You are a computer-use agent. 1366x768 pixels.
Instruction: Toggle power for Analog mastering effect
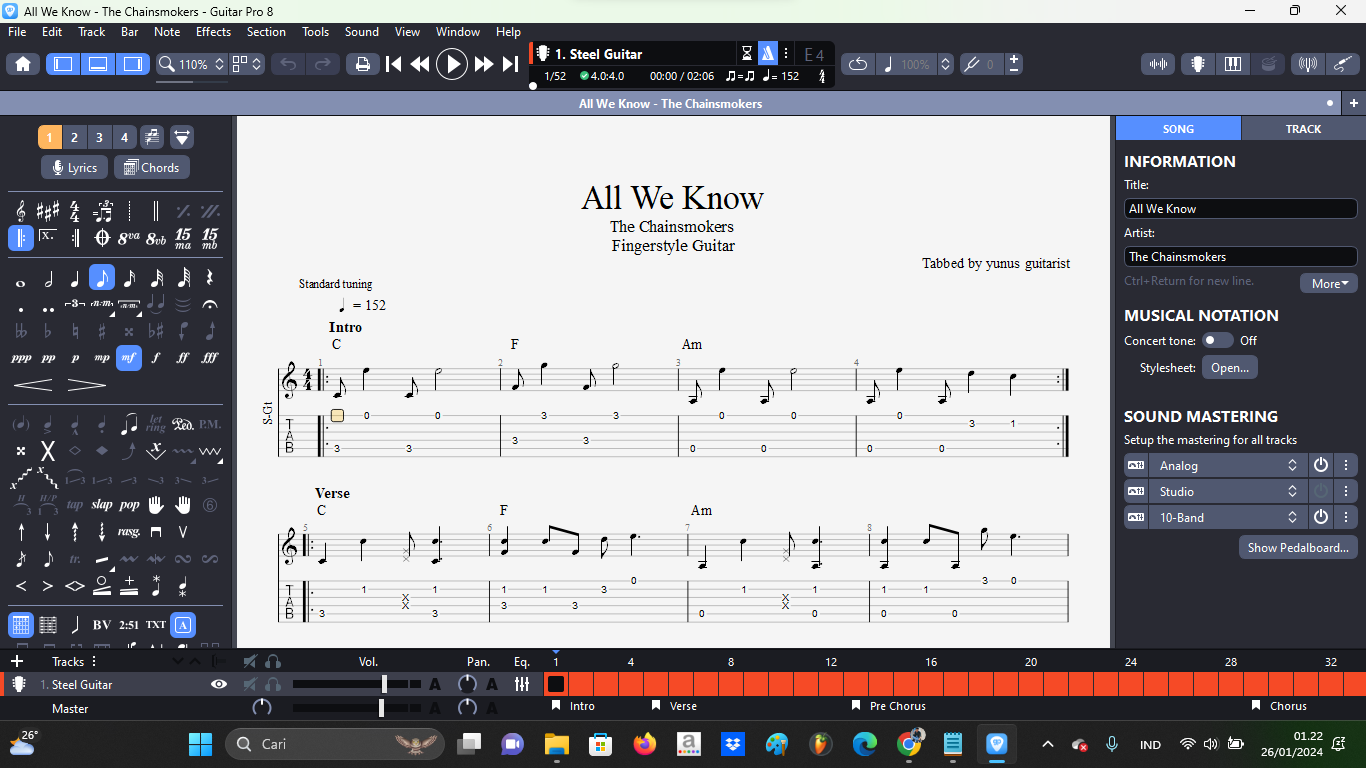tap(1321, 465)
